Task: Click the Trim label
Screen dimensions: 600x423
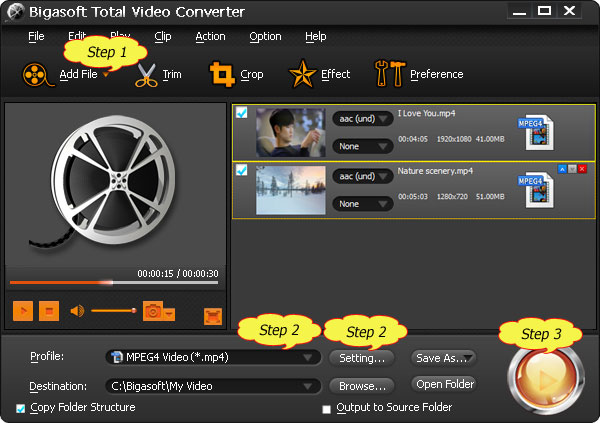Action: pyautogui.click(x=172, y=74)
